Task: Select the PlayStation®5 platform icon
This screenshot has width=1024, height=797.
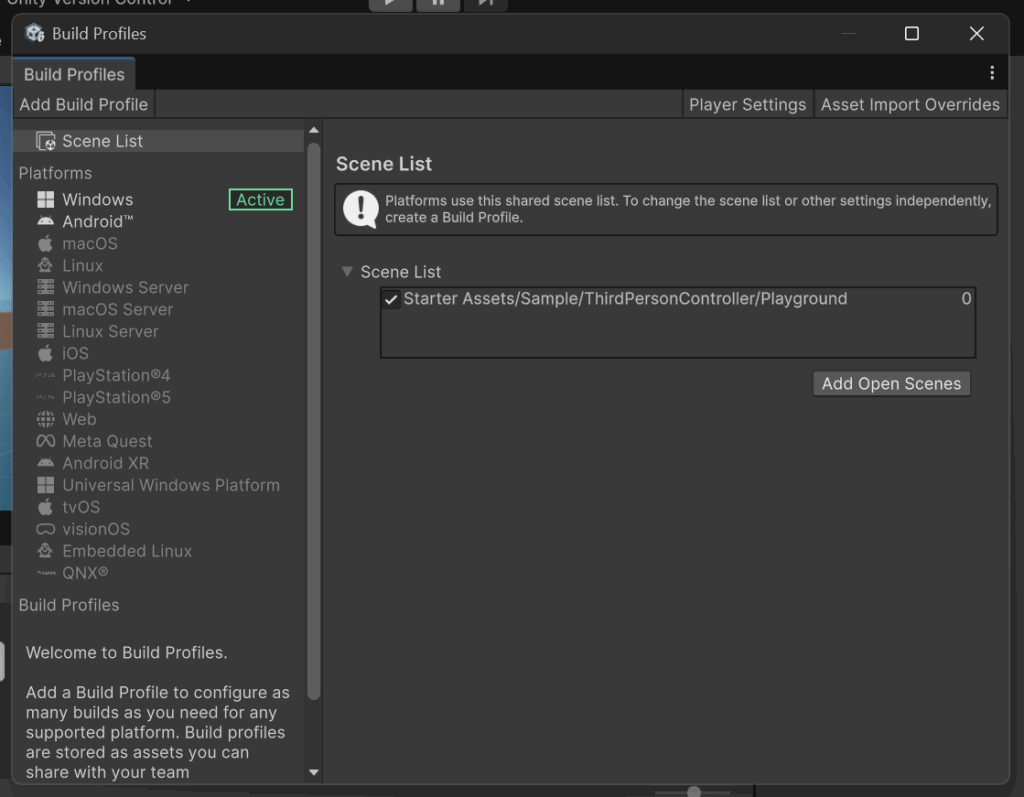Action: pyautogui.click(x=45, y=398)
